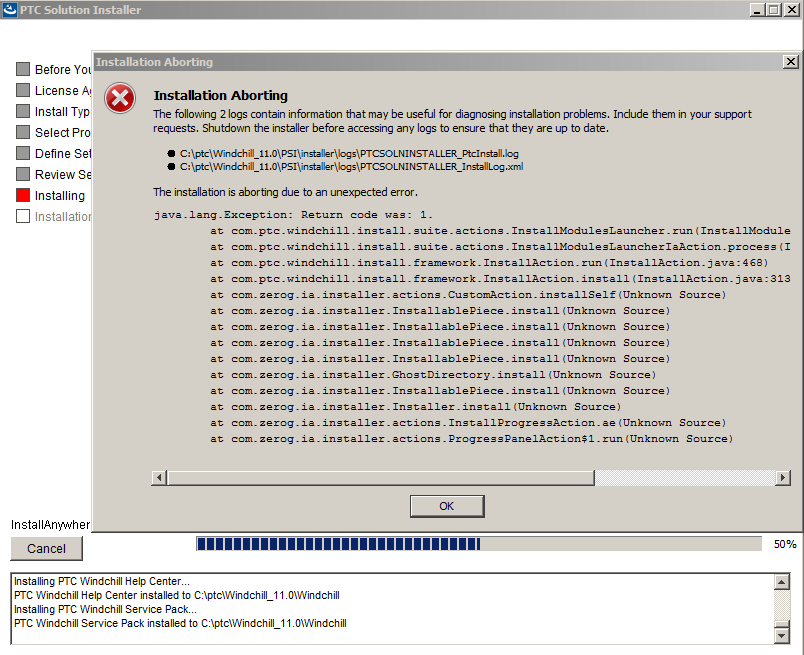Click the InstallProgressAction.ae stack trace line
804x655 pixels.
pos(468,423)
